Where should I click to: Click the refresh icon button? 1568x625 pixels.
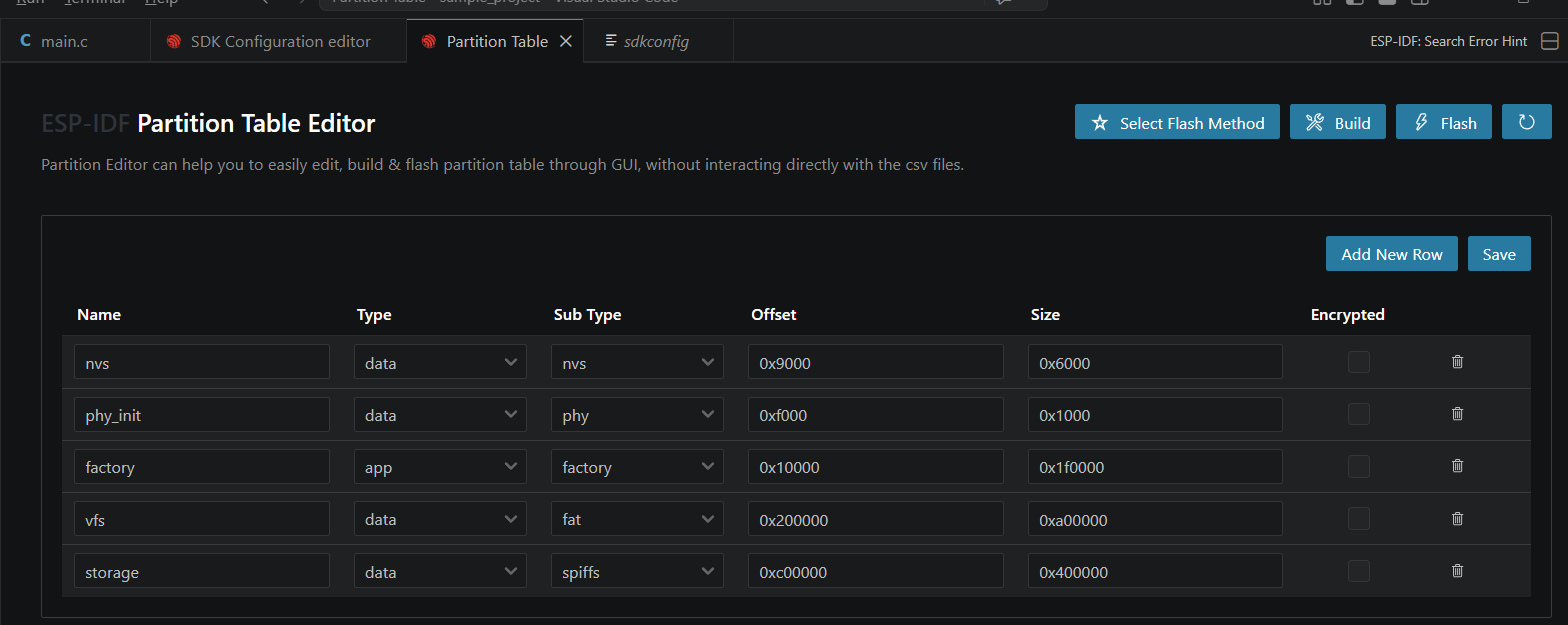point(1526,122)
